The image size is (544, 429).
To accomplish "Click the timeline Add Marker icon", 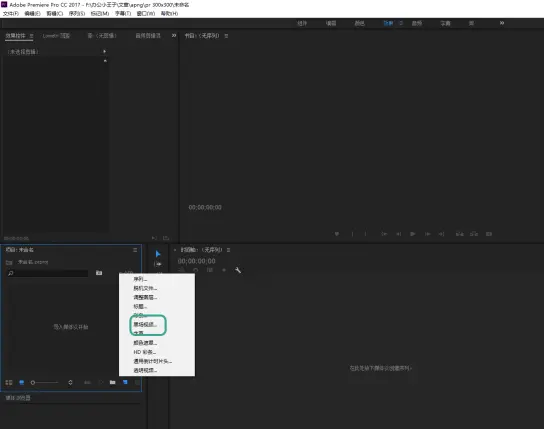I will pyautogui.click(x=224, y=270).
